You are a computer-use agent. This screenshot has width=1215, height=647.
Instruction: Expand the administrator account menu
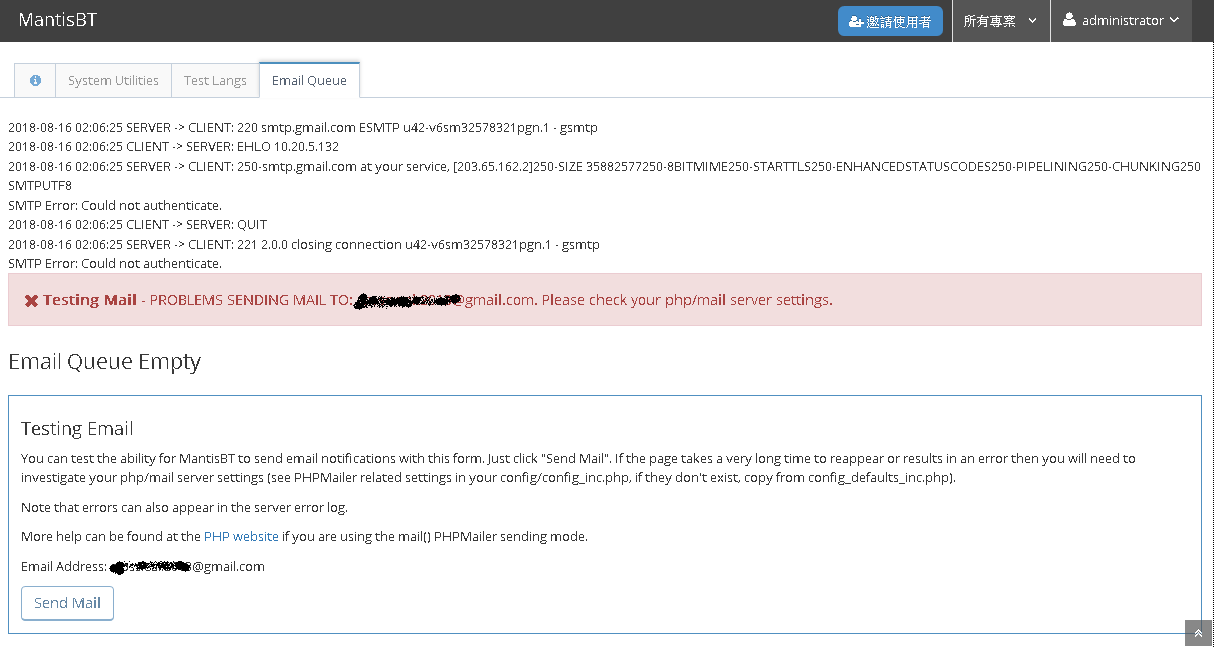[1122, 21]
